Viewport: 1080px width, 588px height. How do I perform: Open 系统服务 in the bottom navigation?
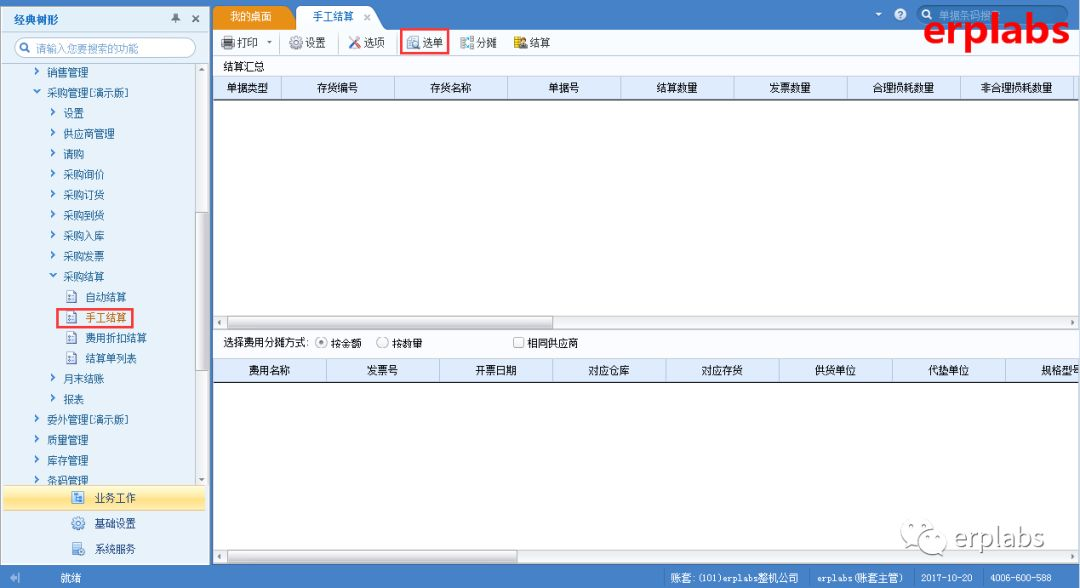coord(105,549)
